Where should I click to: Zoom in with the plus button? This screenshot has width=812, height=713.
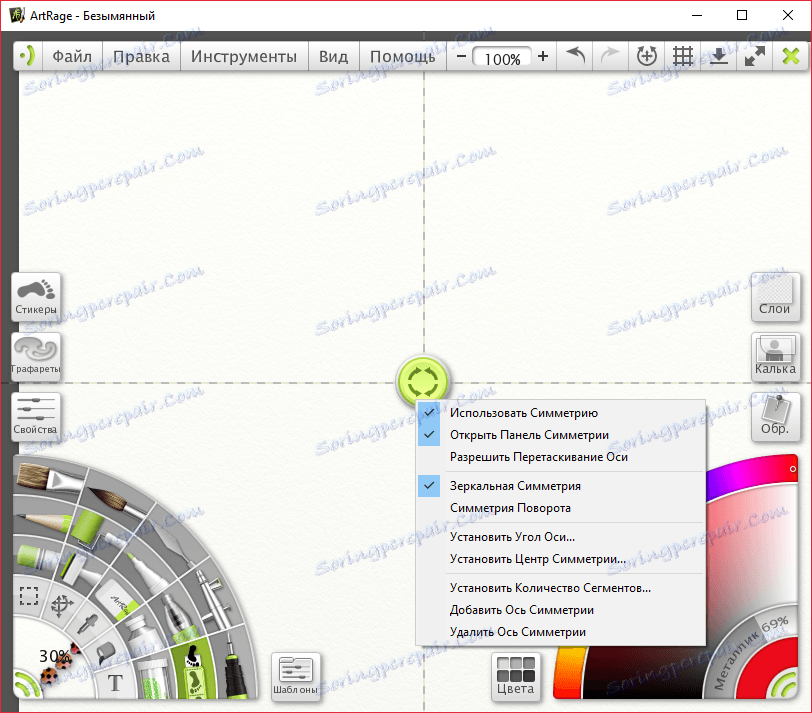[x=543, y=56]
